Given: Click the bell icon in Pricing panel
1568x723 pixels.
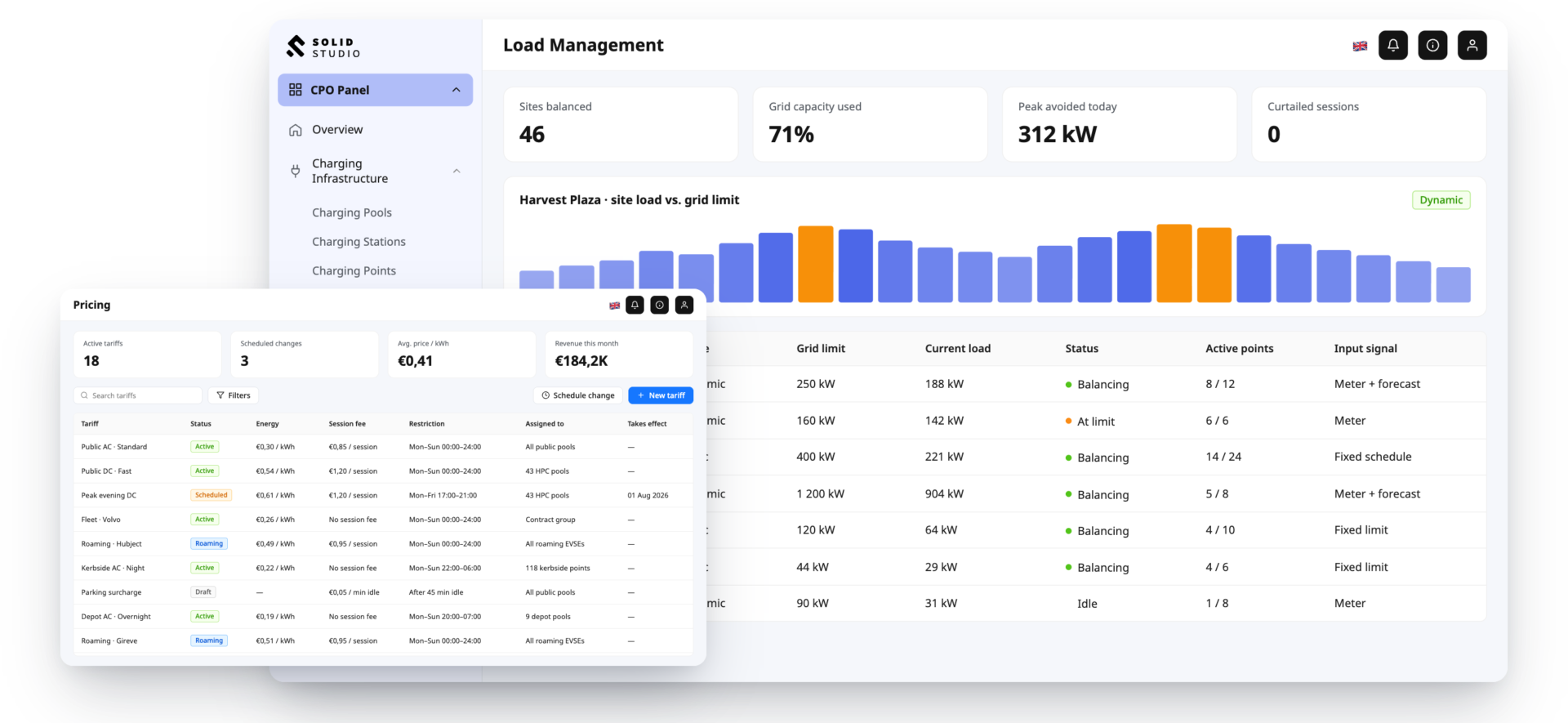Looking at the screenshot, I should point(635,305).
